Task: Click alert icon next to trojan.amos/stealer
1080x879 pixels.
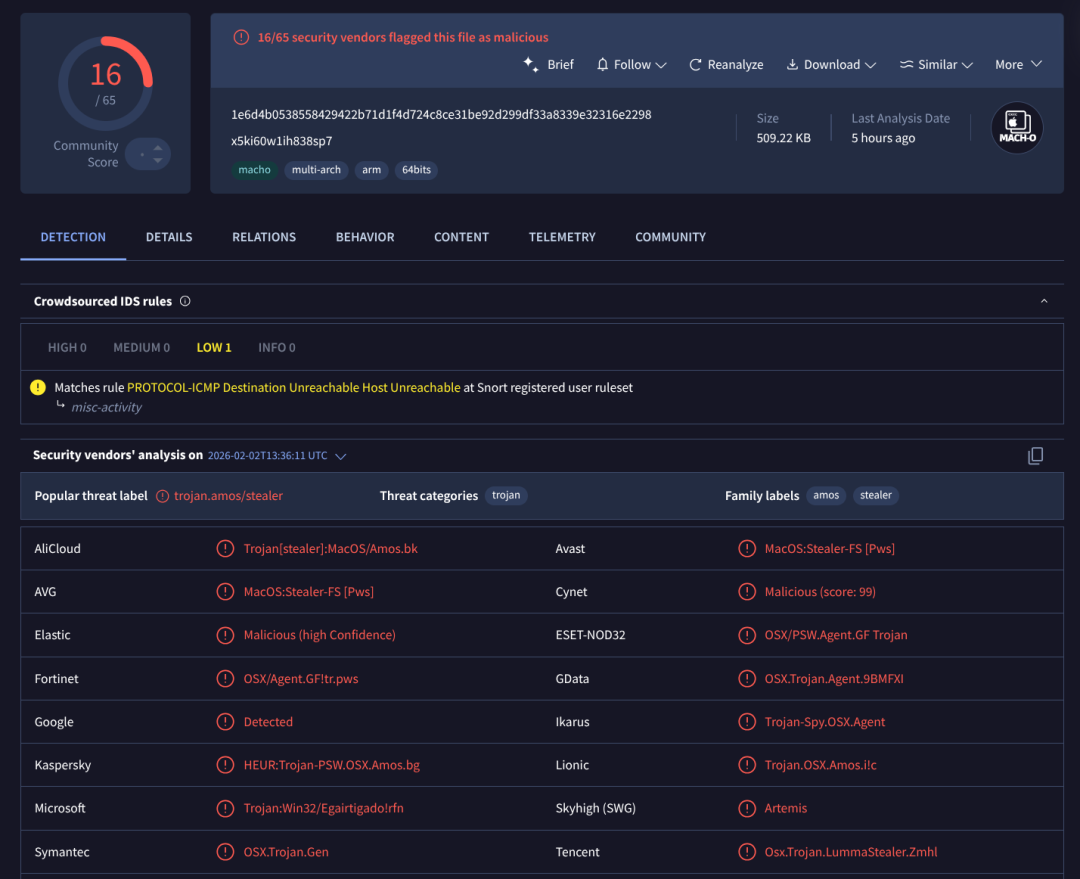Action: [x=163, y=496]
